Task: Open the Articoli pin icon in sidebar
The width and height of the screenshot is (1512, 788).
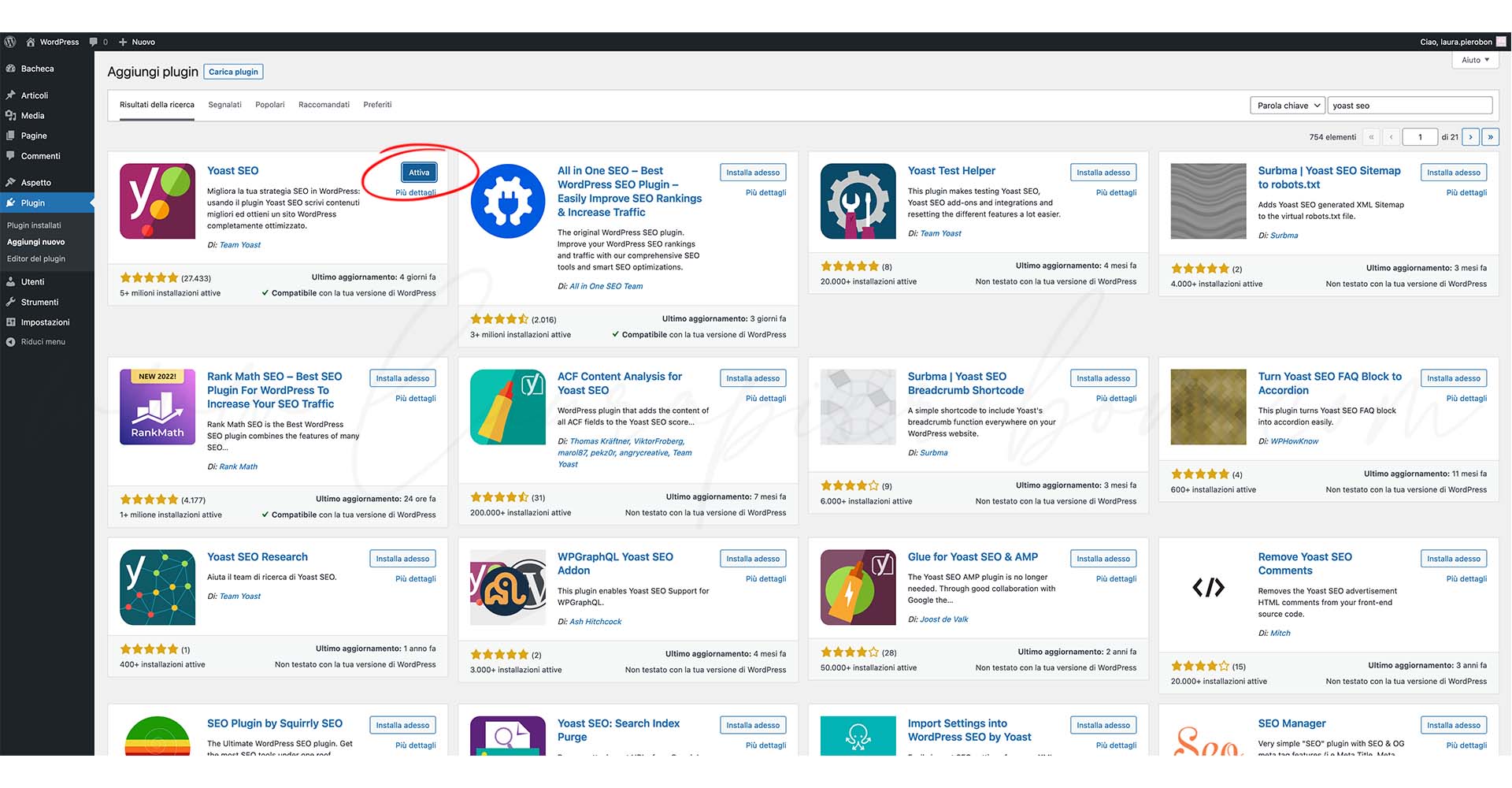Action: [11, 95]
